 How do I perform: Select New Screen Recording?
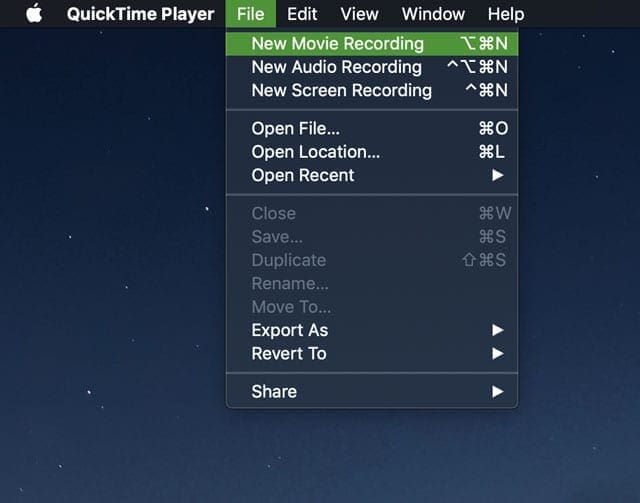point(372,90)
